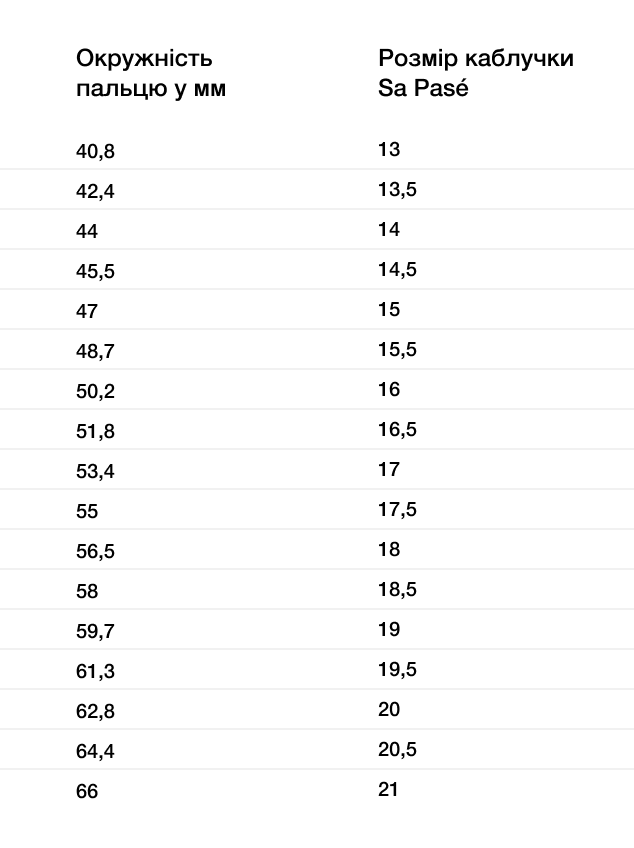Select ring size 21 in last row
The image size is (634, 848).
point(388,790)
